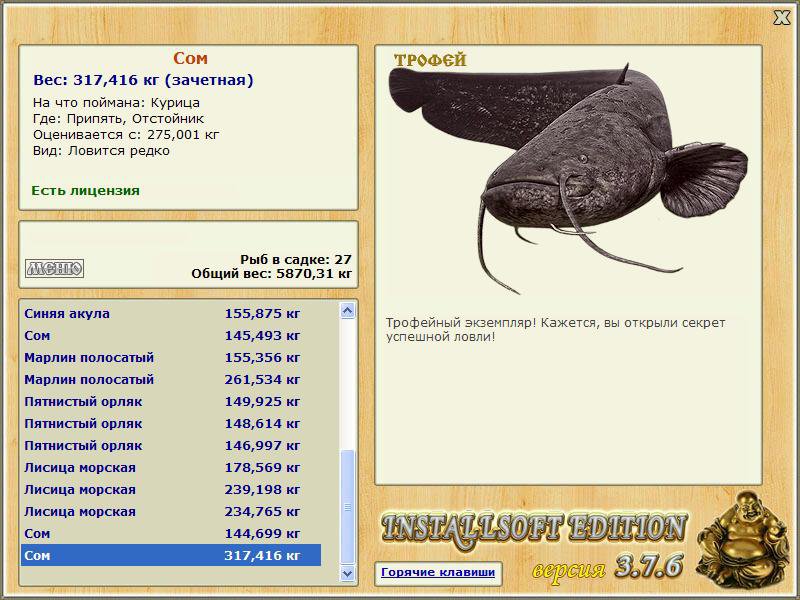Click the версия 3.7.6 label
Screen dimensions: 800x600
point(608,567)
